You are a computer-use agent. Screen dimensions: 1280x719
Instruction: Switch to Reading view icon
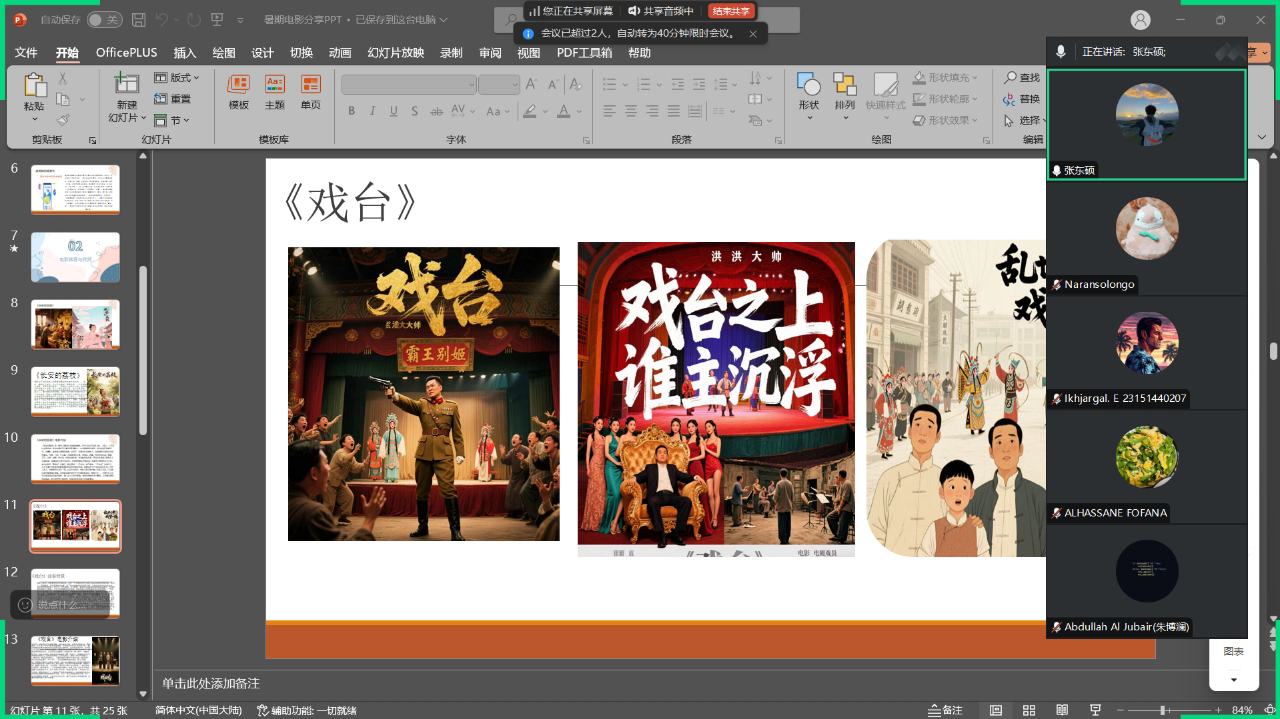tap(1063, 710)
